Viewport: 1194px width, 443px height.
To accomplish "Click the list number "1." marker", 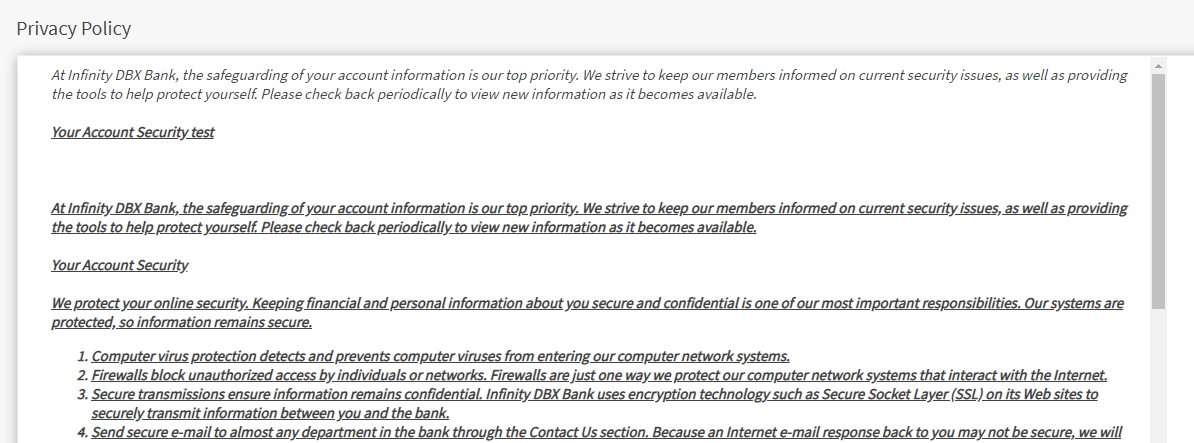I will 83,356.
